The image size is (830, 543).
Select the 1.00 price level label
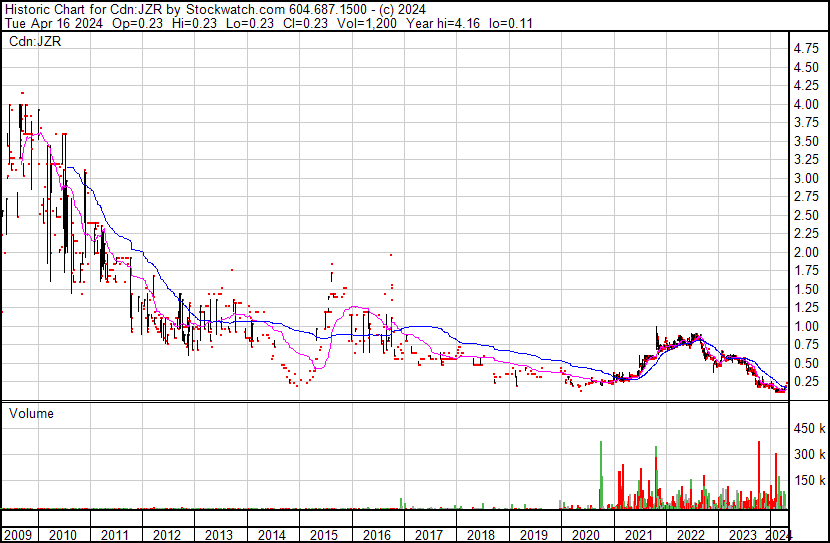pyautogui.click(x=806, y=326)
